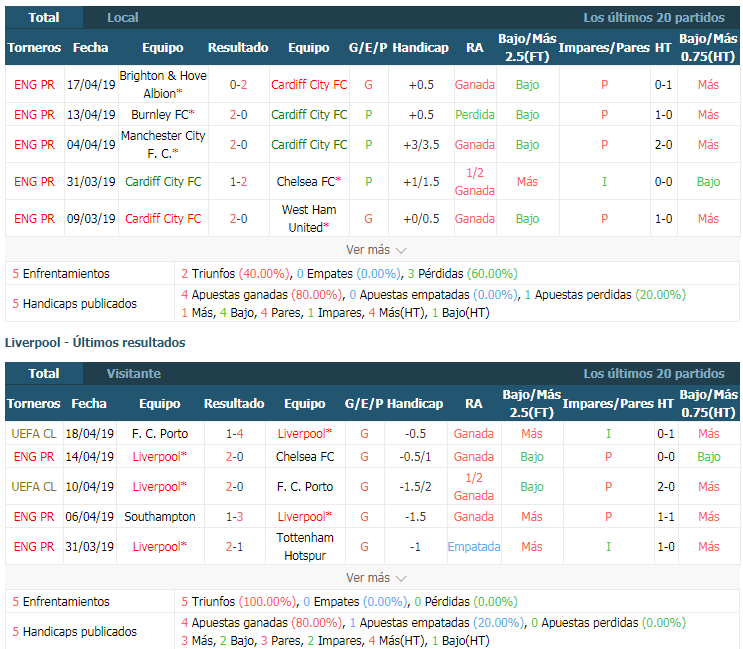Click ENG PR on 06/04/19 row
Screen dimensions: 743x649
pyautogui.click(x=34, y=516)
